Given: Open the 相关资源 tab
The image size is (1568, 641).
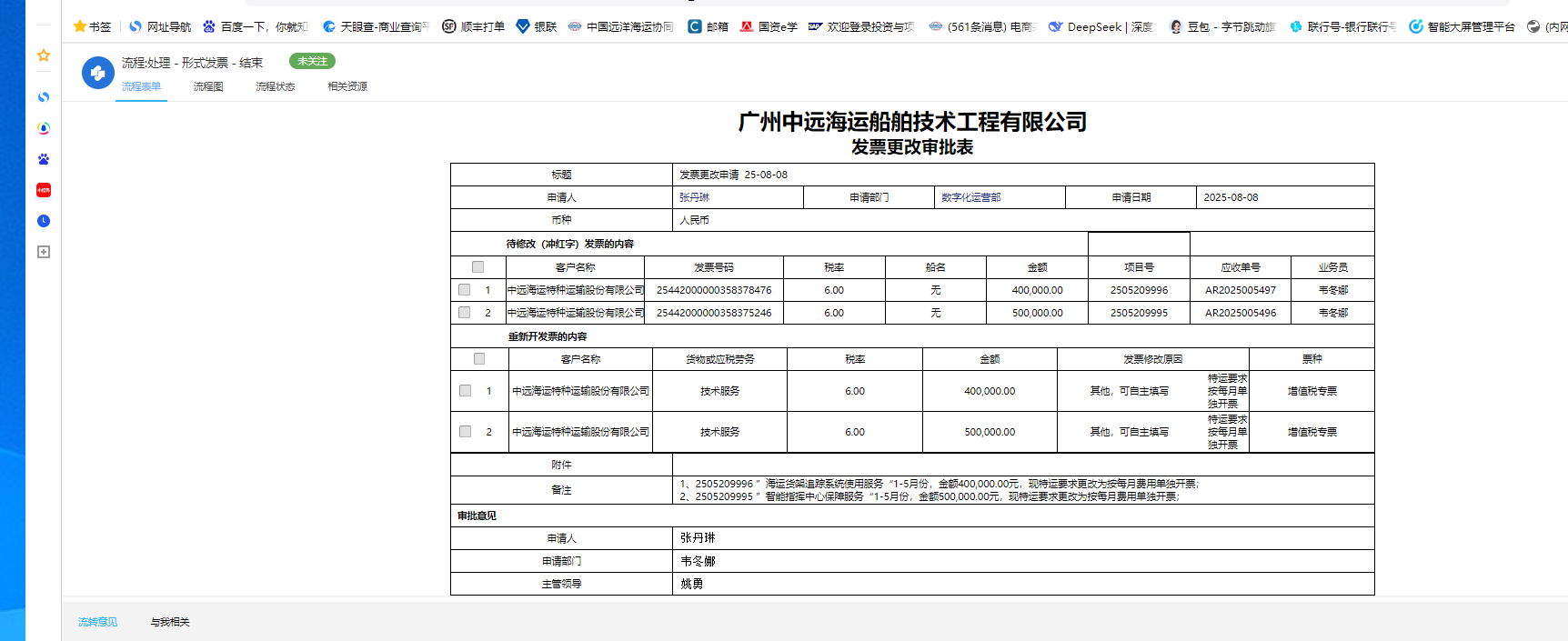Looking at the screenshot, I should [x=347, y=86].
